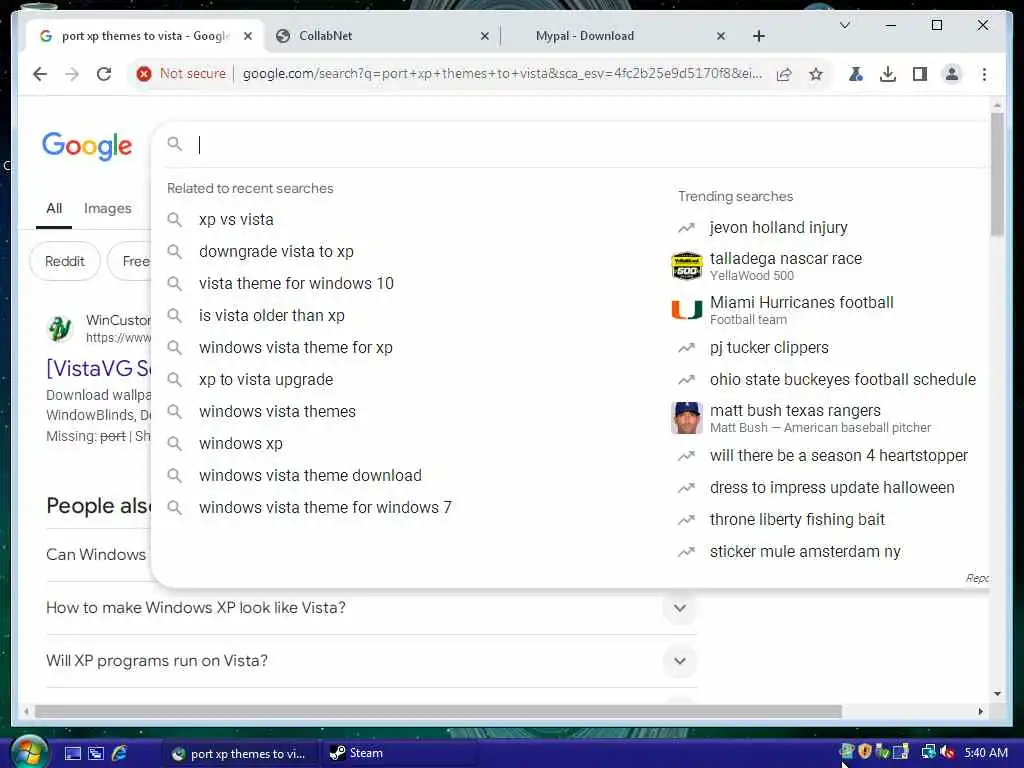Select the All results tab
Image resolution: width=1024 pixels, height=768 pixels.
click(54, 209)
